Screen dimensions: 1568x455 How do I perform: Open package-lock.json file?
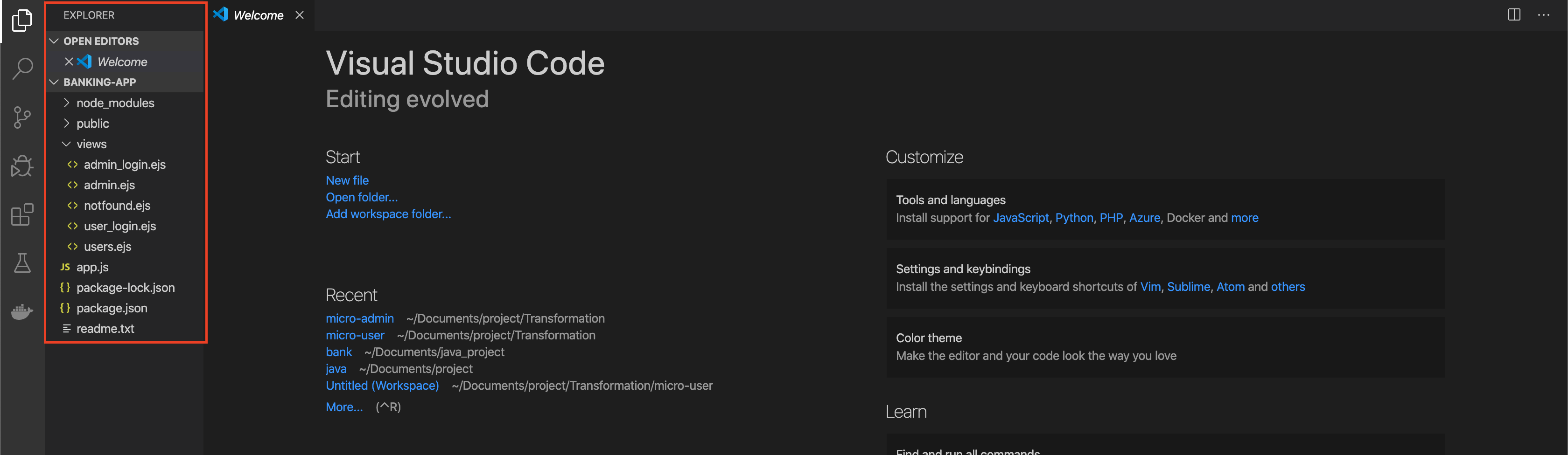pos(125,287)
